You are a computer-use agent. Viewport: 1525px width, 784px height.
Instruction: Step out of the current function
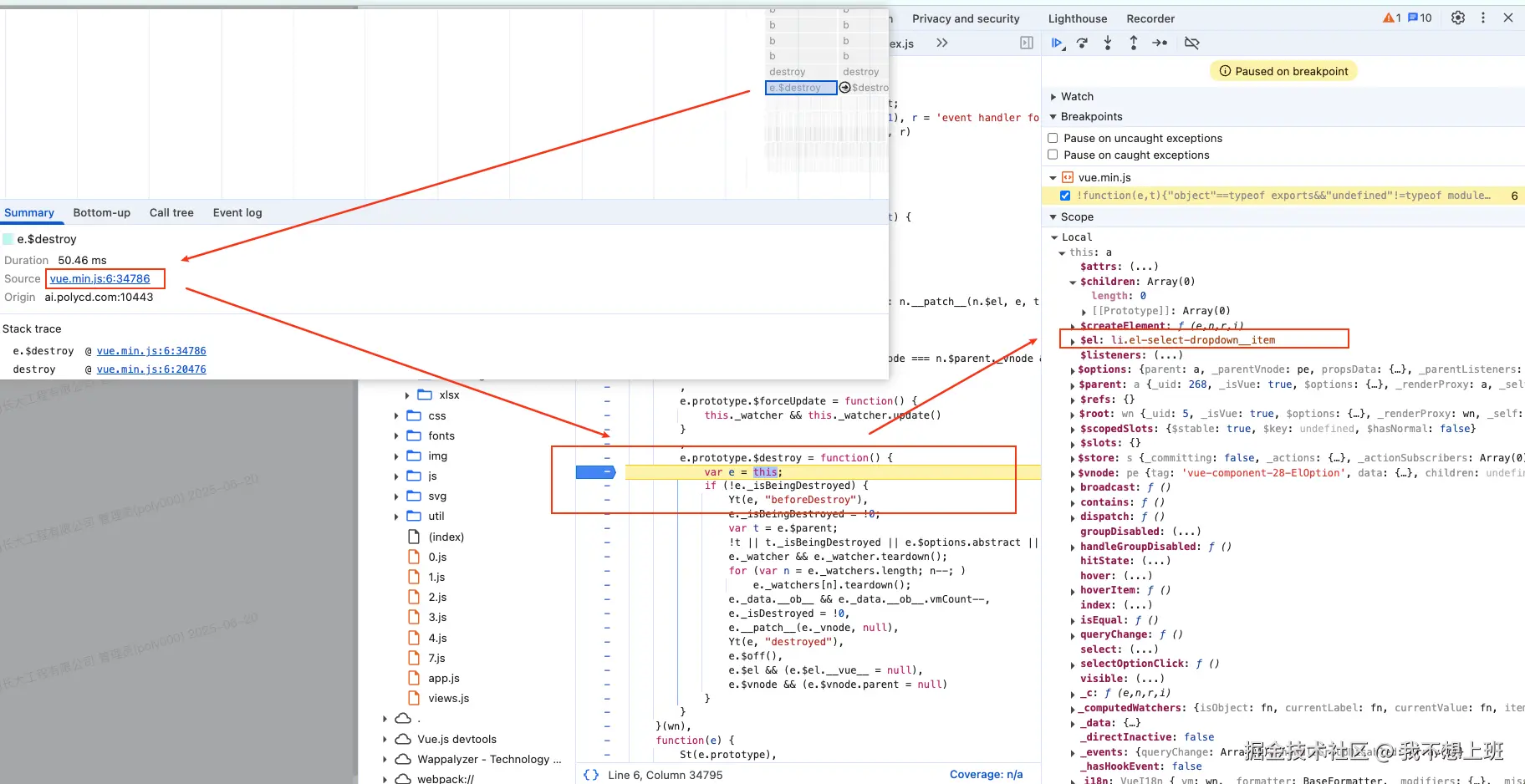pos(1134,43)
